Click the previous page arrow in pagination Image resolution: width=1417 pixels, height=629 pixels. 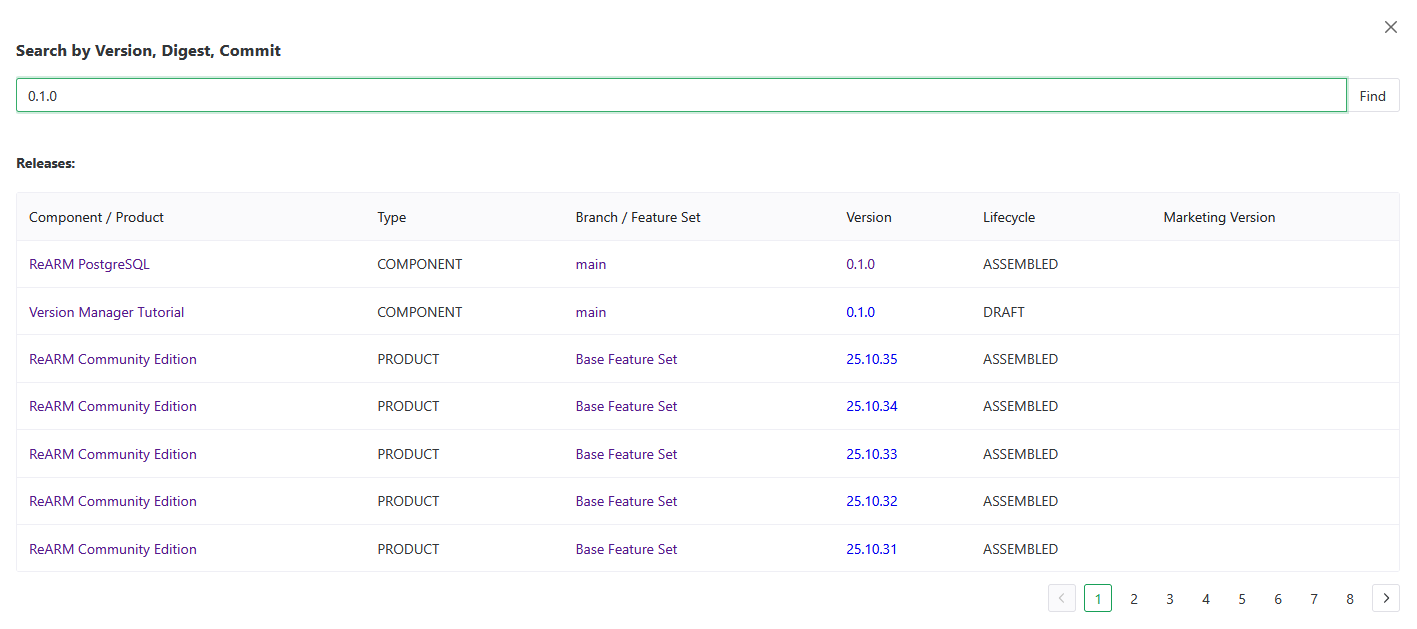pos(1061,598)
